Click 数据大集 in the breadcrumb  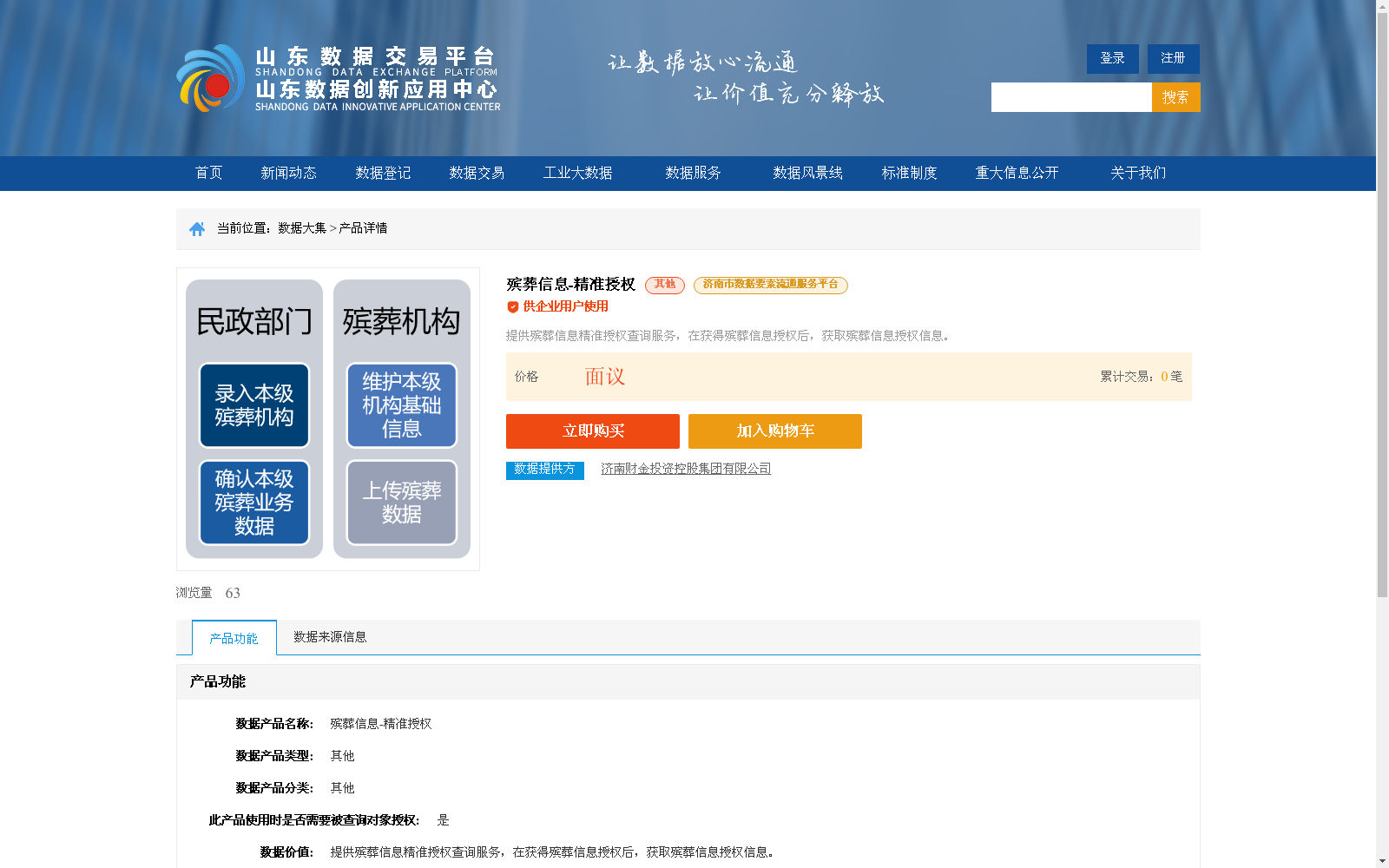302,228
